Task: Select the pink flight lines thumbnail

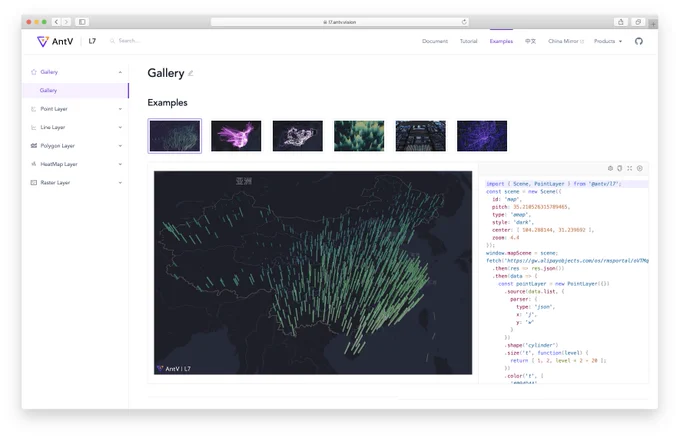Action: click(x=236, y=136)
